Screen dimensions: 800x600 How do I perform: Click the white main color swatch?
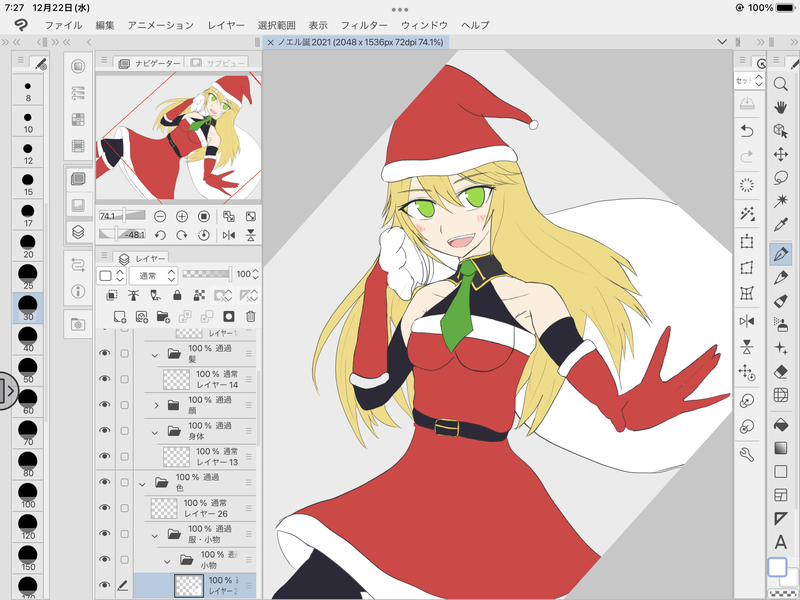coord(777,567)
